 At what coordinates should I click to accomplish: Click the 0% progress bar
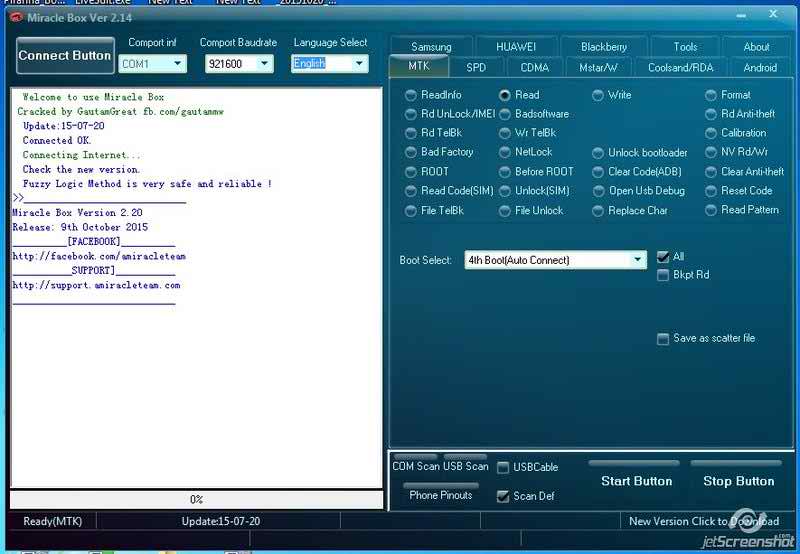pos(196,499)
